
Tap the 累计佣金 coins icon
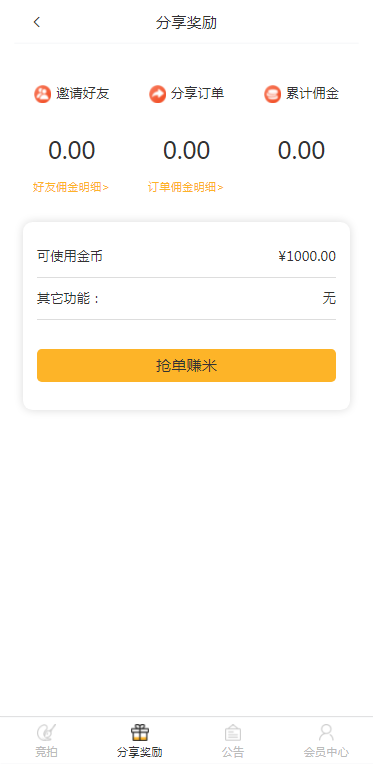pyautogui.click(x=273, y=94)
